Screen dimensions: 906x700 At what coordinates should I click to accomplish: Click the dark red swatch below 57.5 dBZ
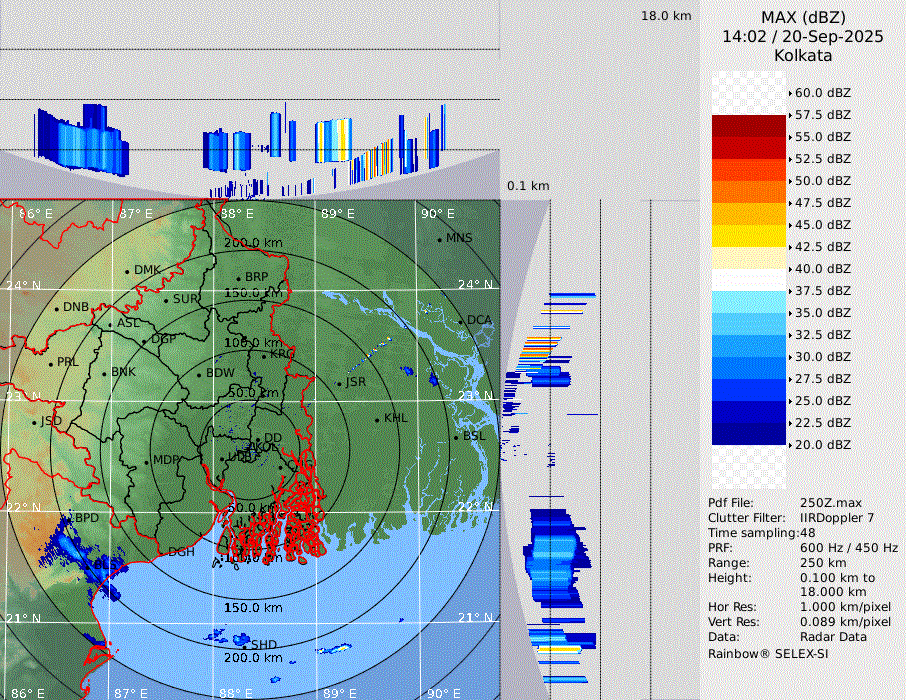click(x=749, y=126)
